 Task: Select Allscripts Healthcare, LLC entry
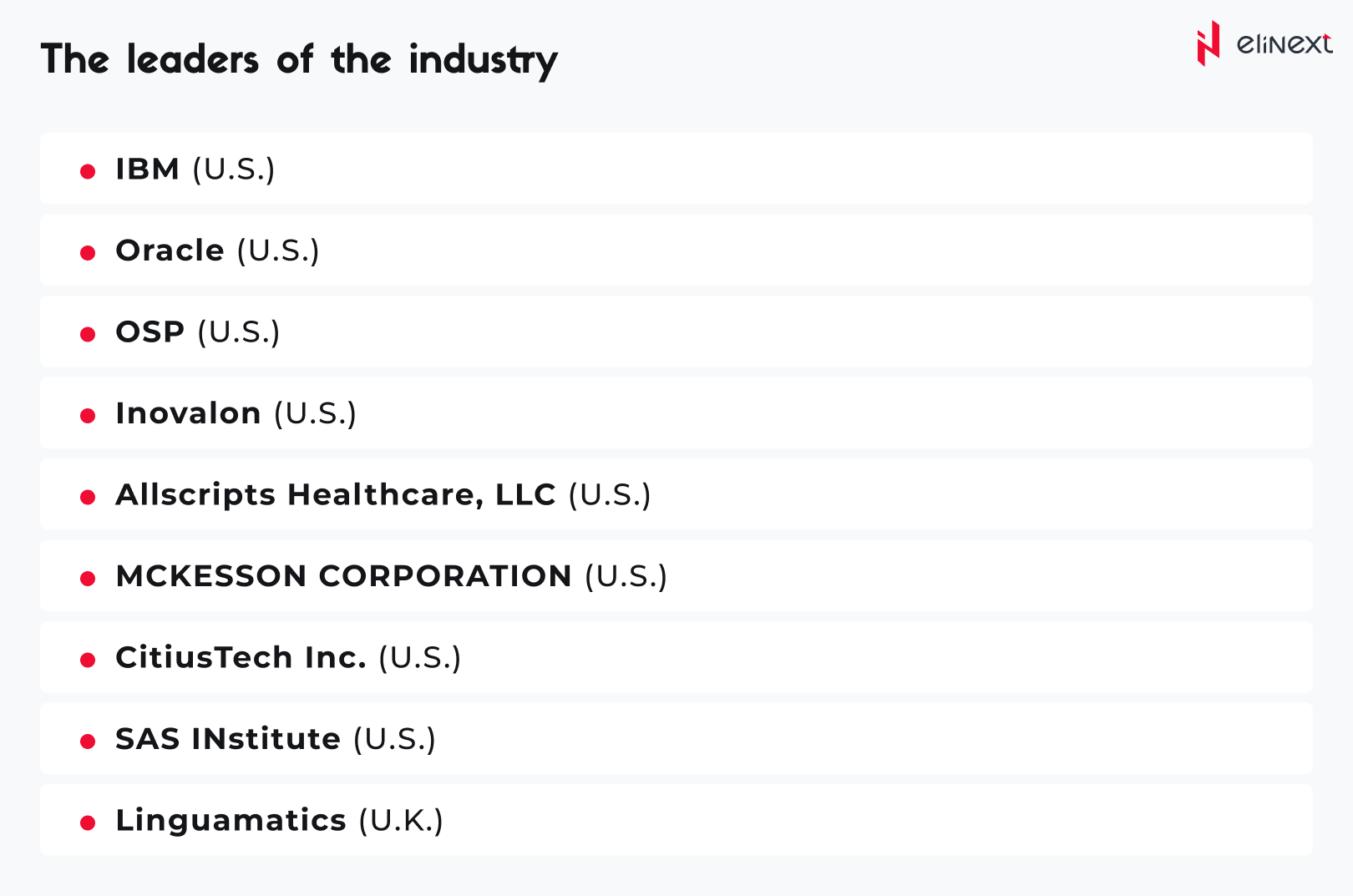tap(383, 494)
